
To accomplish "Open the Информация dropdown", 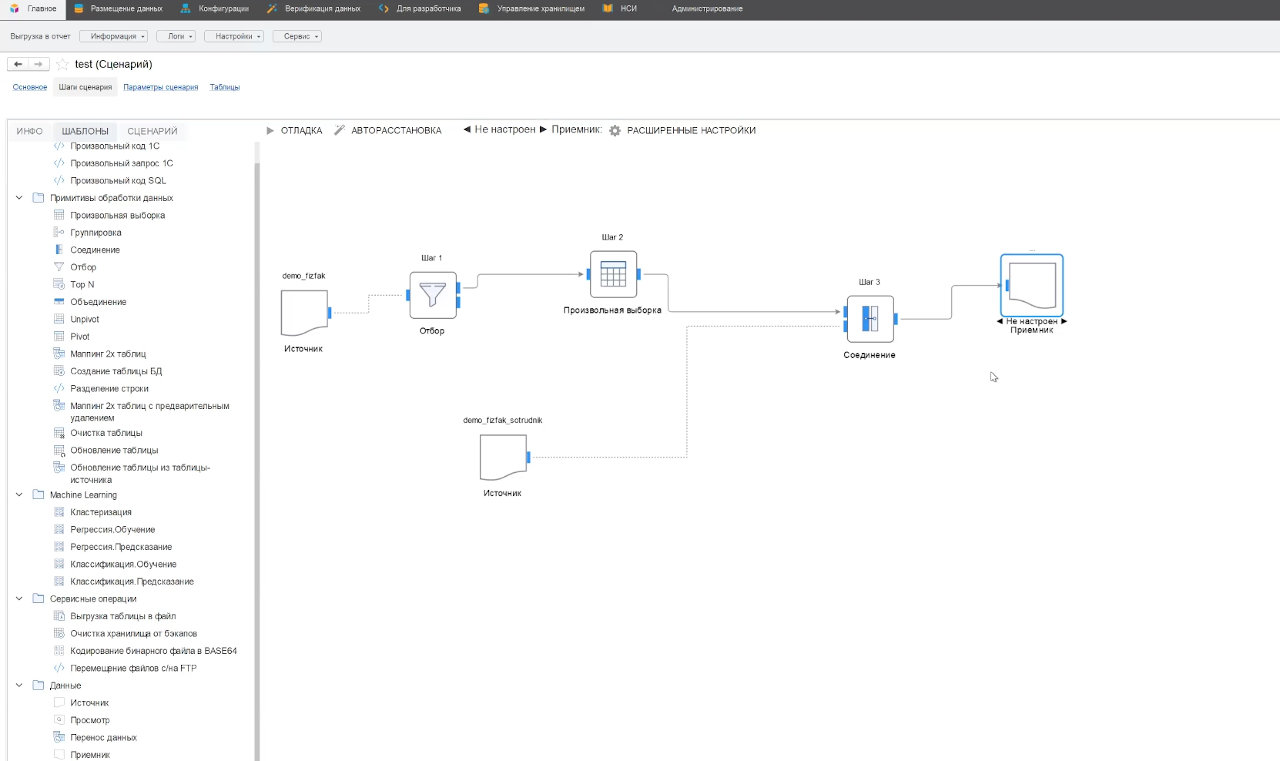I will point(113,36).
